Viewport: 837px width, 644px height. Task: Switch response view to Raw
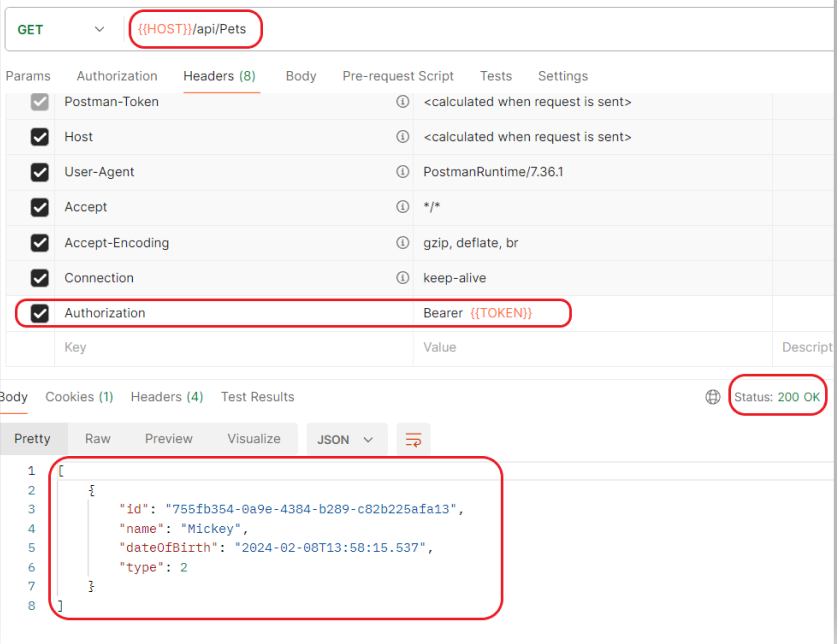[x=98, y=439]
